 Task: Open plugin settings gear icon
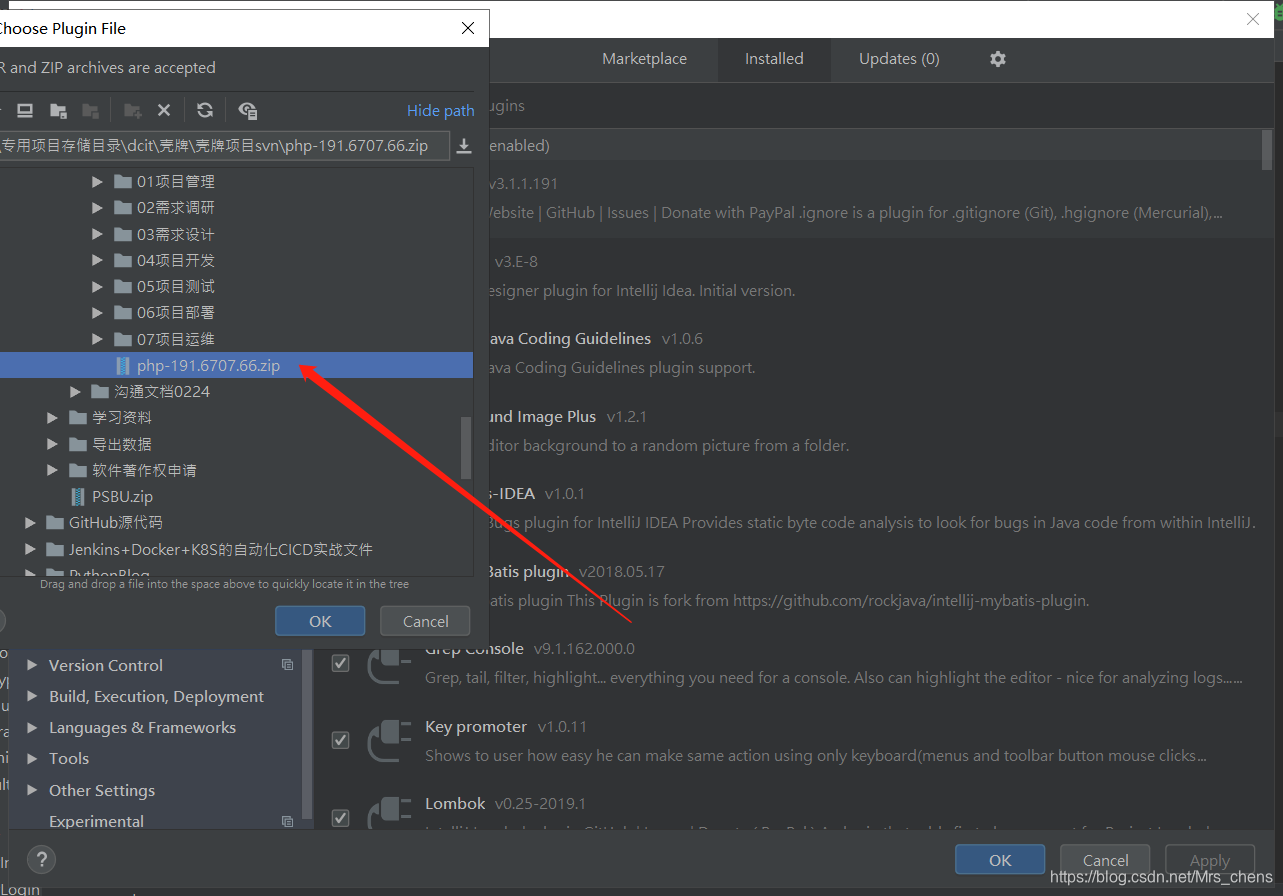click(x=997, y=59)
